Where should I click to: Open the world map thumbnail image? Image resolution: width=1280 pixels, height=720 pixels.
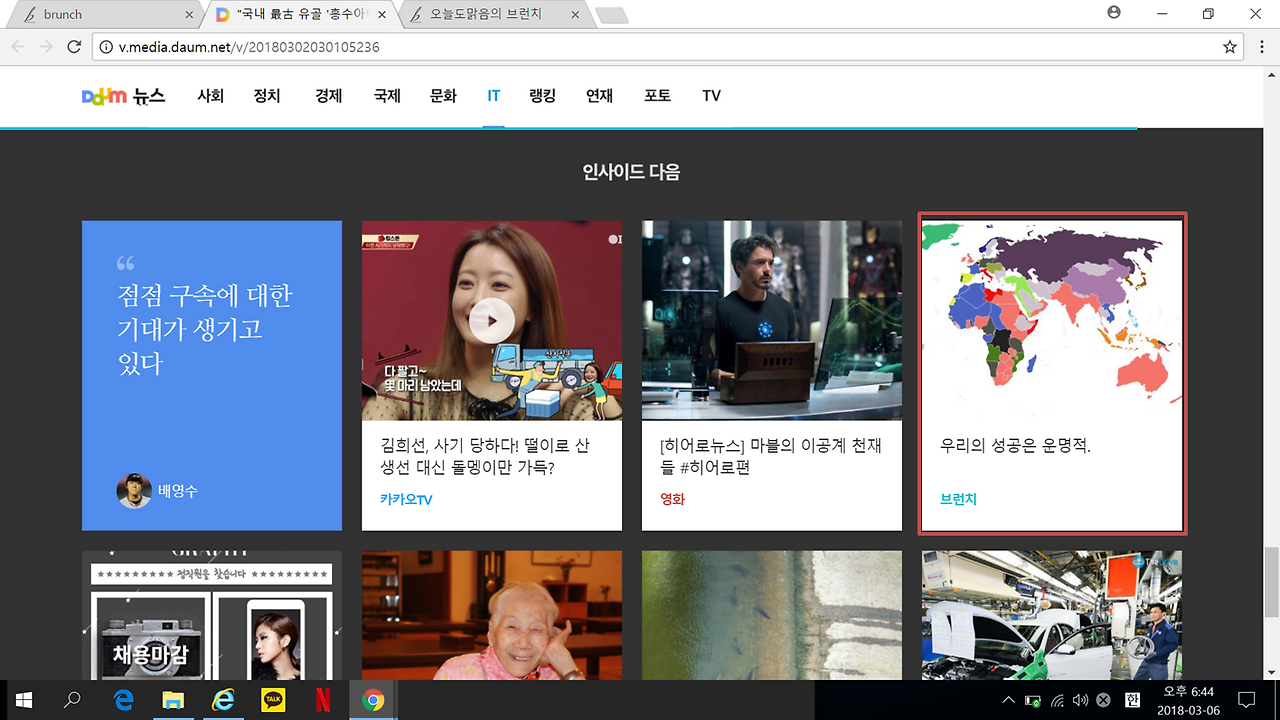click(1052, 320)
